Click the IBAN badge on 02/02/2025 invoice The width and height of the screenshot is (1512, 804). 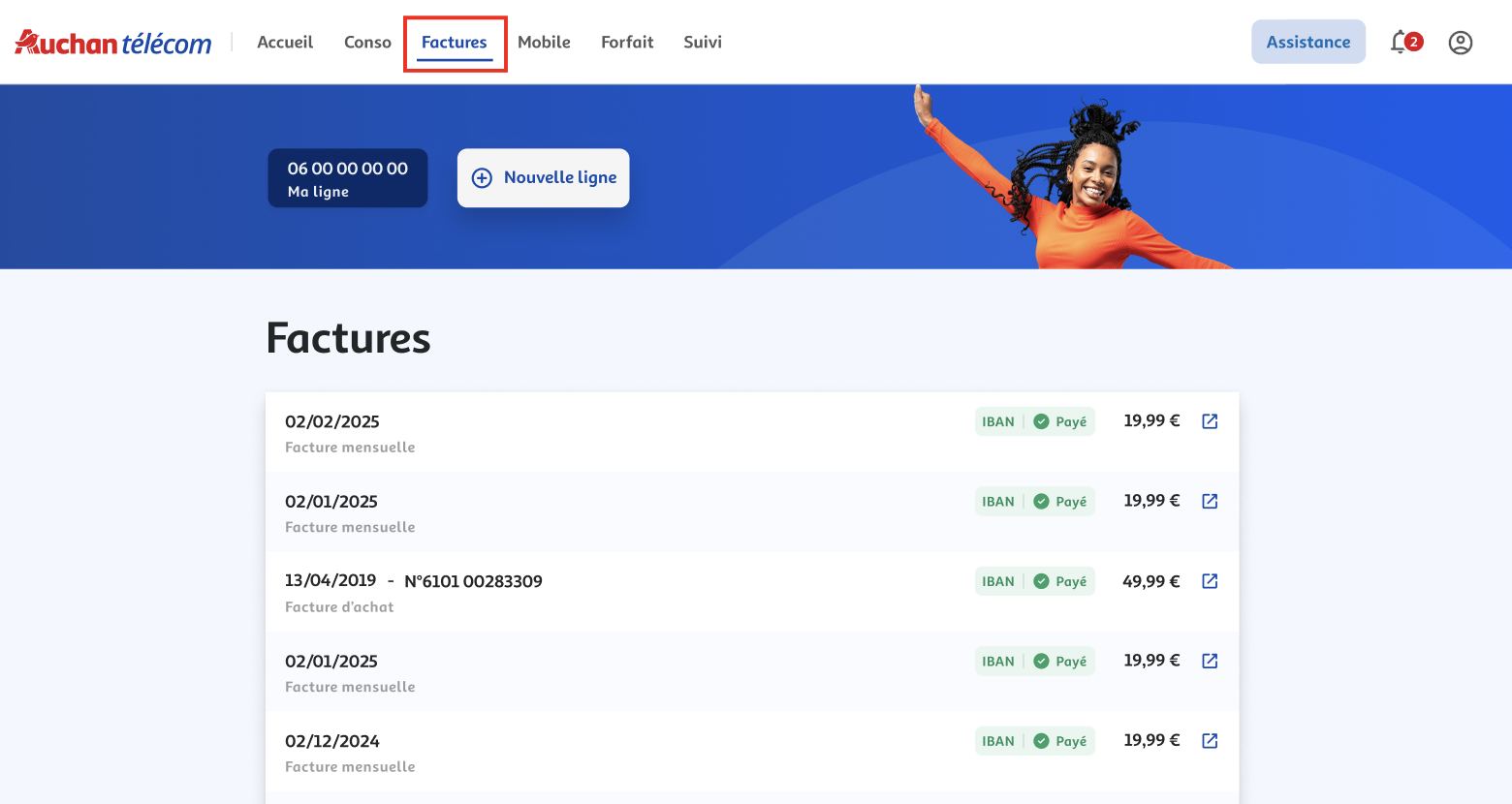click(997, 421)
